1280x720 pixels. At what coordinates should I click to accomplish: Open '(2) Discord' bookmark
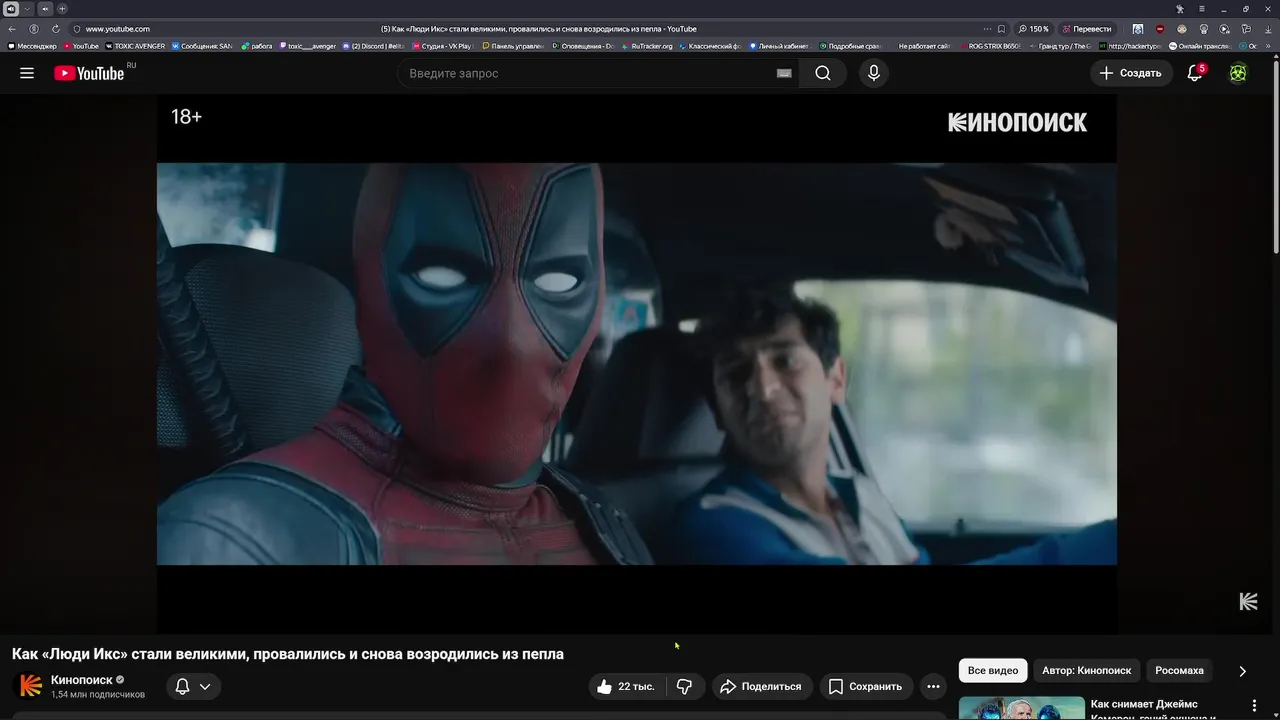(372, 46)
